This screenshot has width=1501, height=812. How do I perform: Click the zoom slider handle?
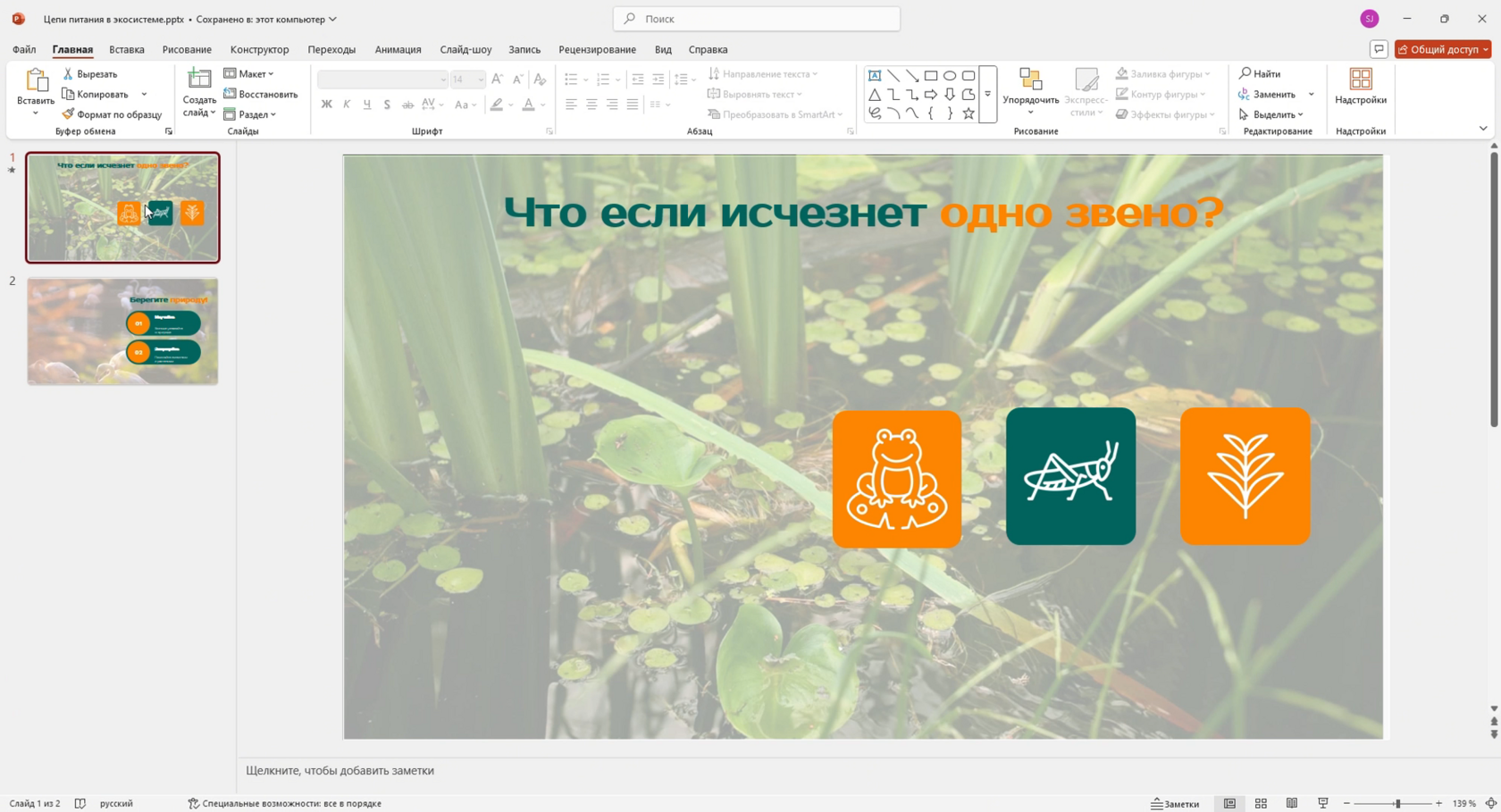pyautogui.click(x=1397, y=804)
